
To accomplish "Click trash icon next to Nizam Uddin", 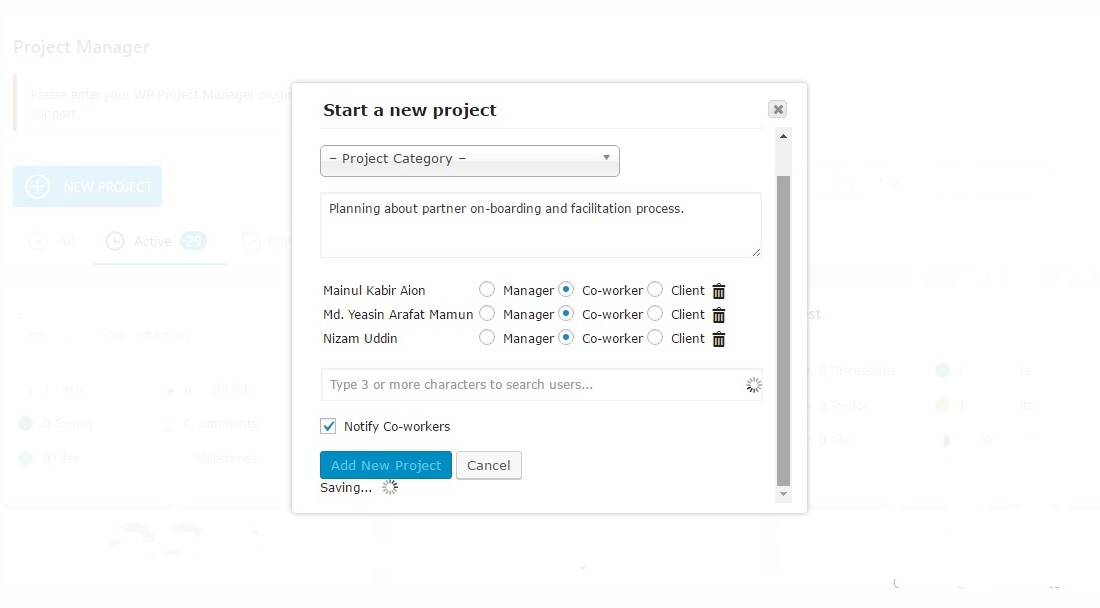I will pos(718,339).
